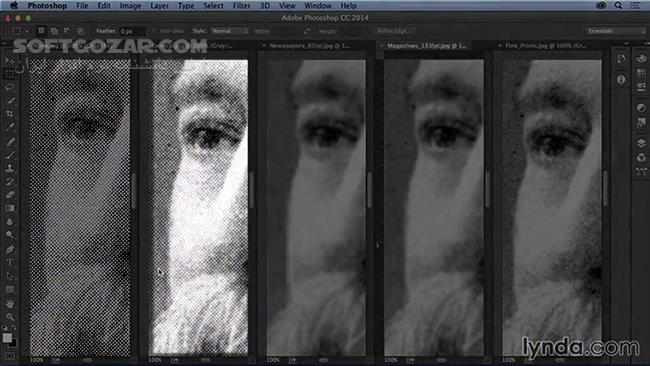650x366 pixels.
Task: Open the Style dropdown set to Normal
Action: click(x=229, y=31)
